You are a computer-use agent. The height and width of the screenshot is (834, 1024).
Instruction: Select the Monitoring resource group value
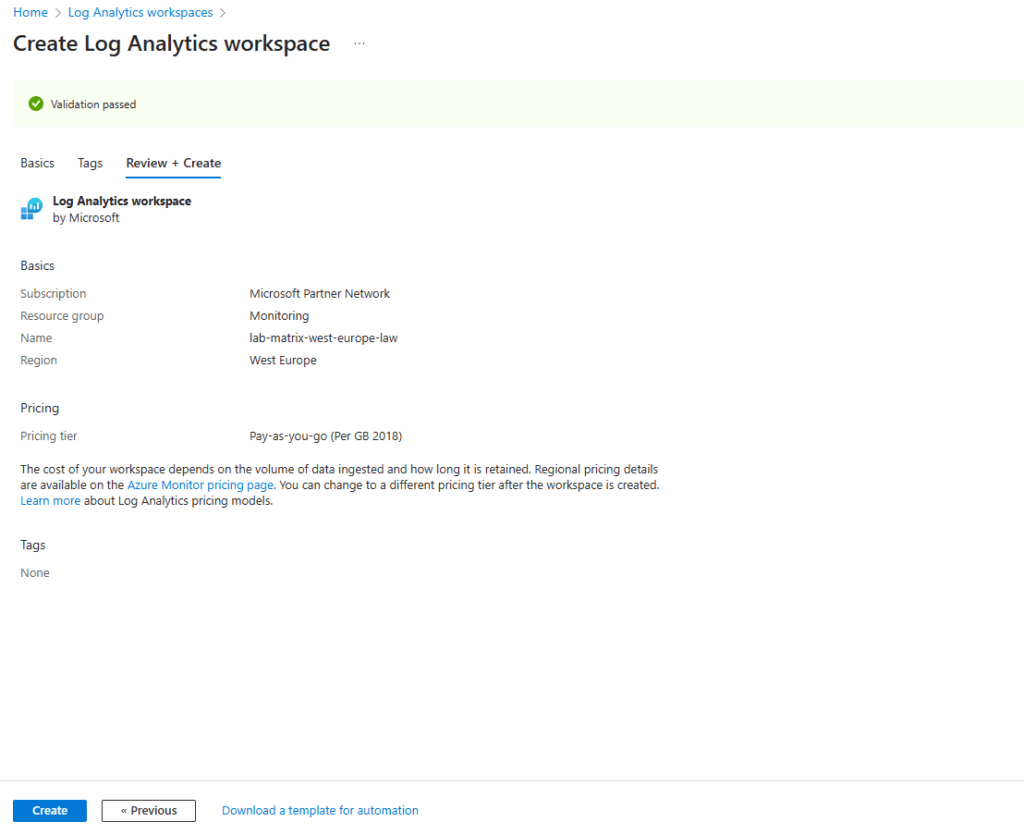279,316
